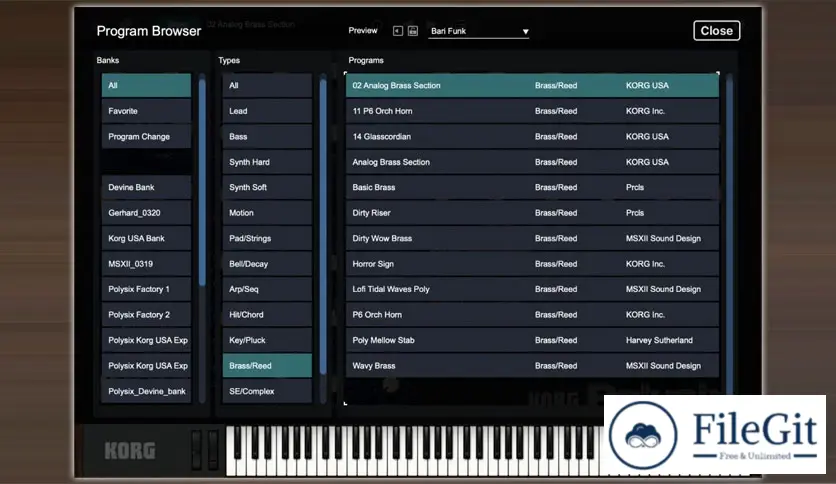836x484 pixels.
Task: Click the highlighted Brass/Reed type
Action: 267,366
